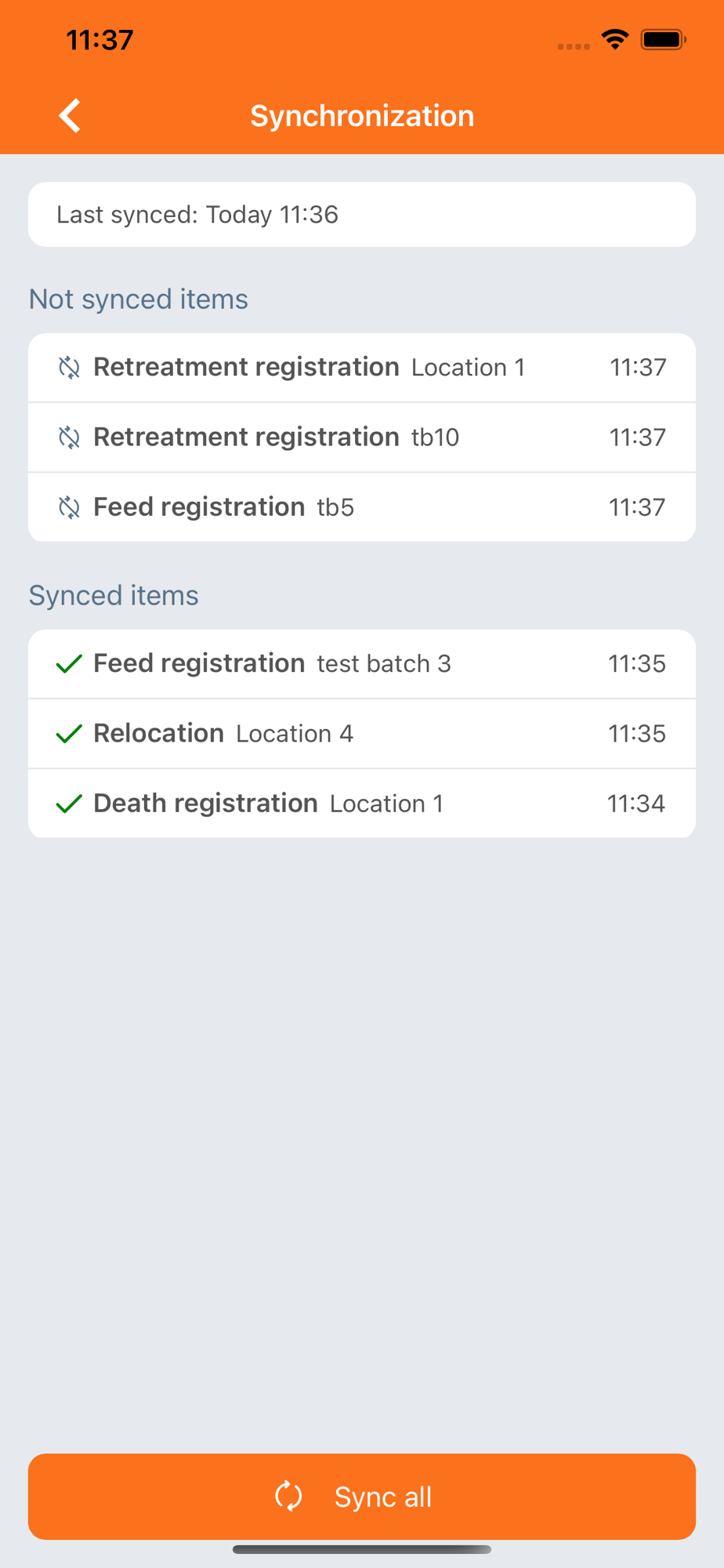Tap the Last synced status card
The height and width of the screenshot is (1568, 724).
(361, 215)
